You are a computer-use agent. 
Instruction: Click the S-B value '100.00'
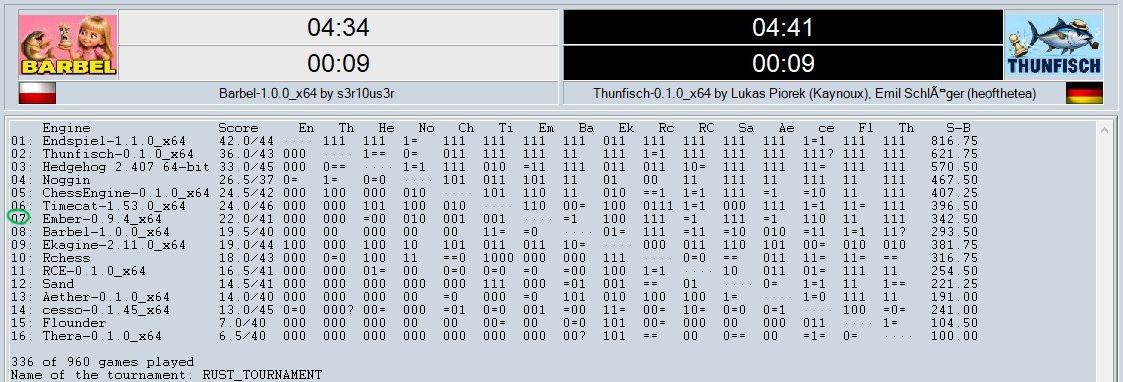pyautogui.click(x=954, y=335)
